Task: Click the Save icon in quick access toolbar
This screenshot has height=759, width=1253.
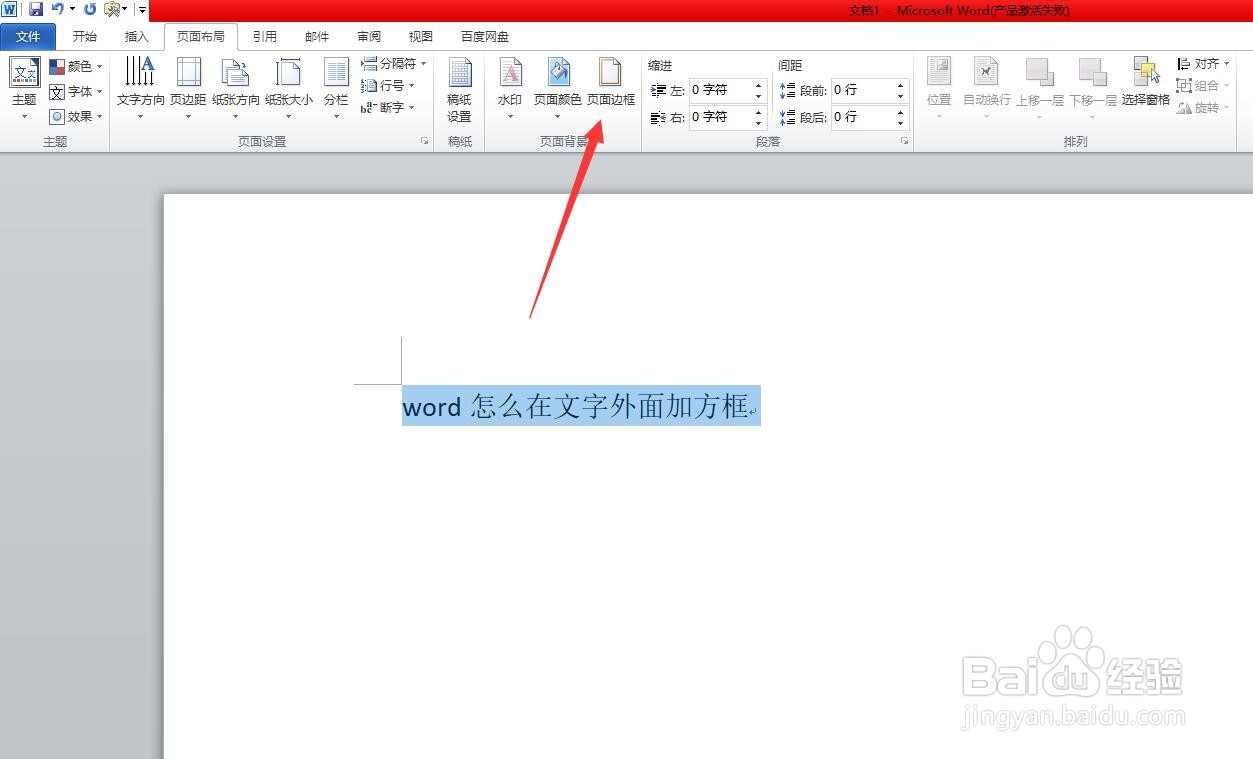Action: (36, 9)
